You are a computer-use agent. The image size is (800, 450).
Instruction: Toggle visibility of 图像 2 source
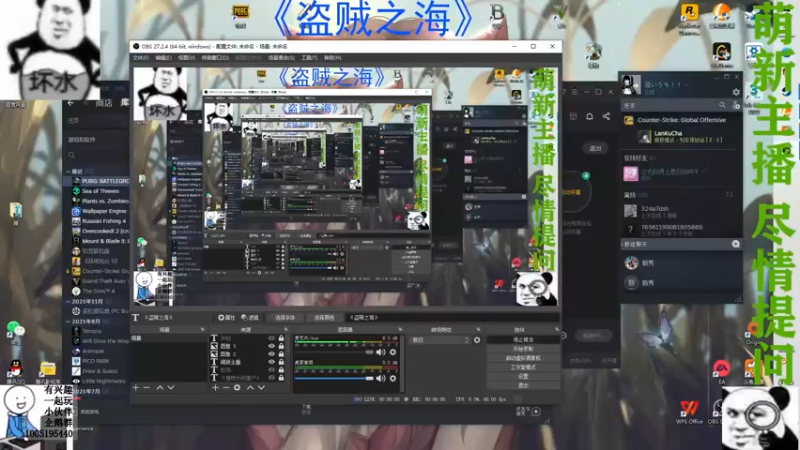click(x=271, y=354)
